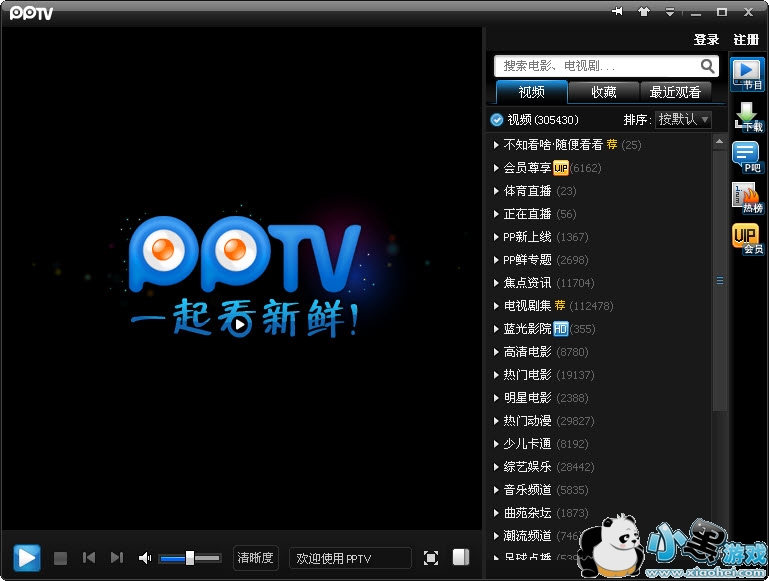Open the 热榜 hot ranking icon

(747, 198)
